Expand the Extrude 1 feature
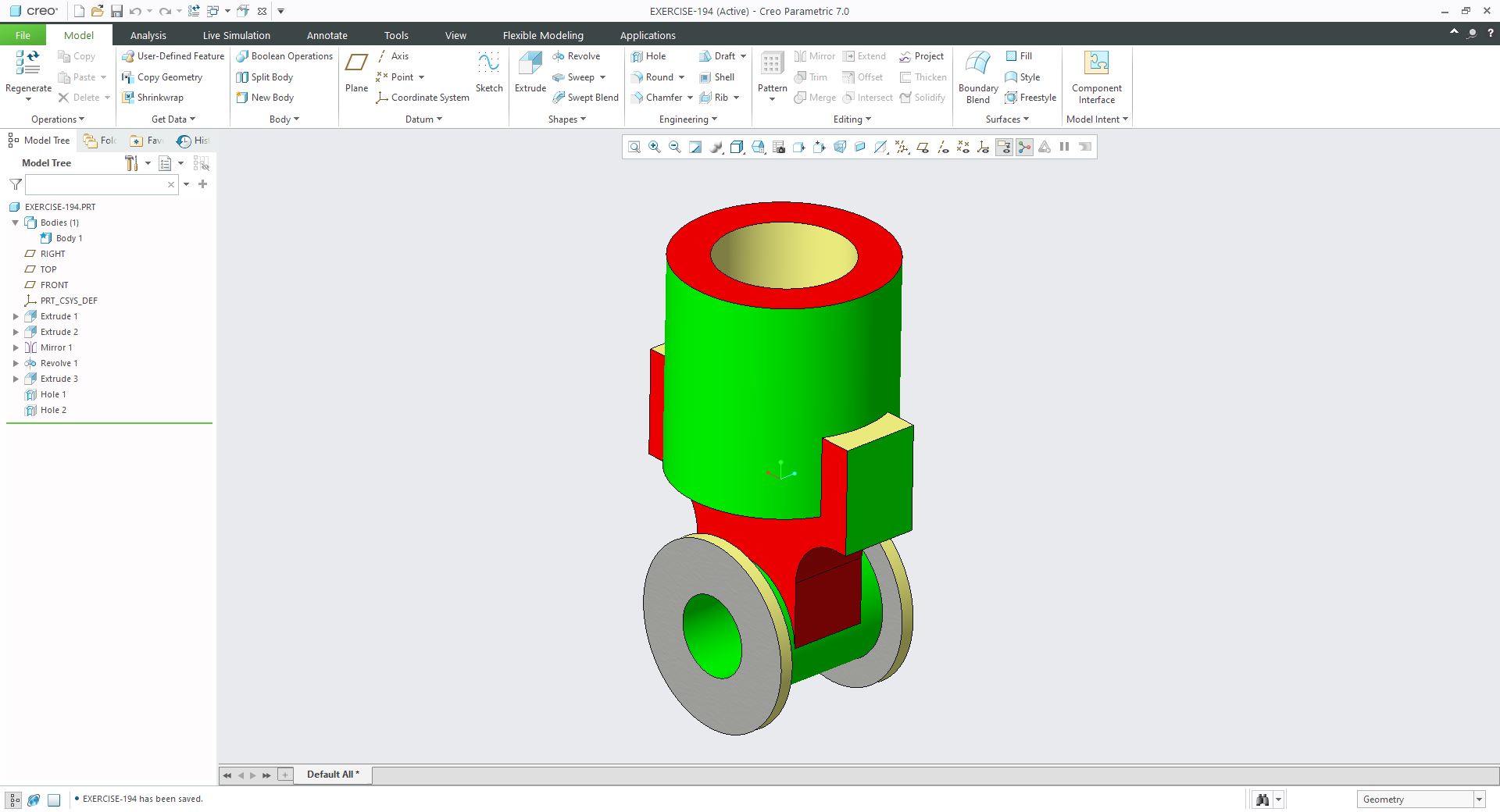 tap(16, 316)
